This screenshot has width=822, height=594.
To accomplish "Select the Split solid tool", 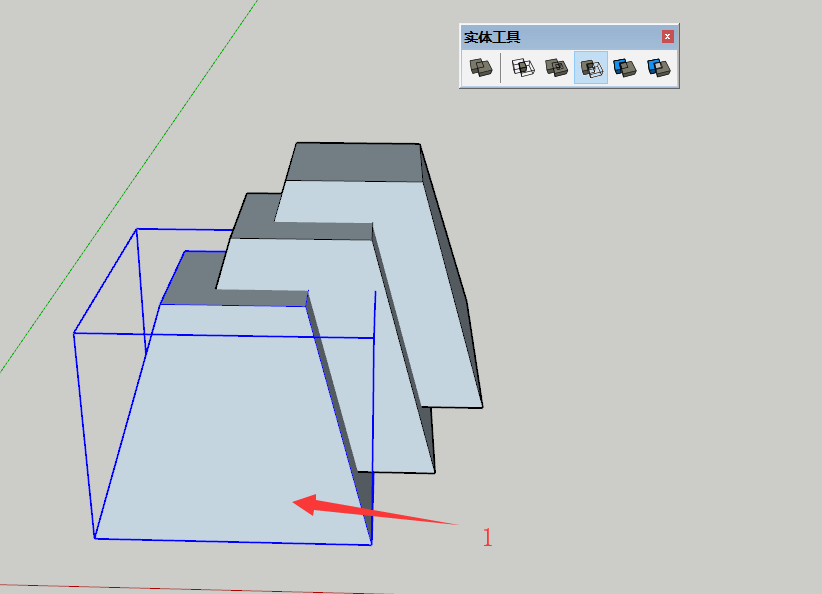I will click(657, 68).
